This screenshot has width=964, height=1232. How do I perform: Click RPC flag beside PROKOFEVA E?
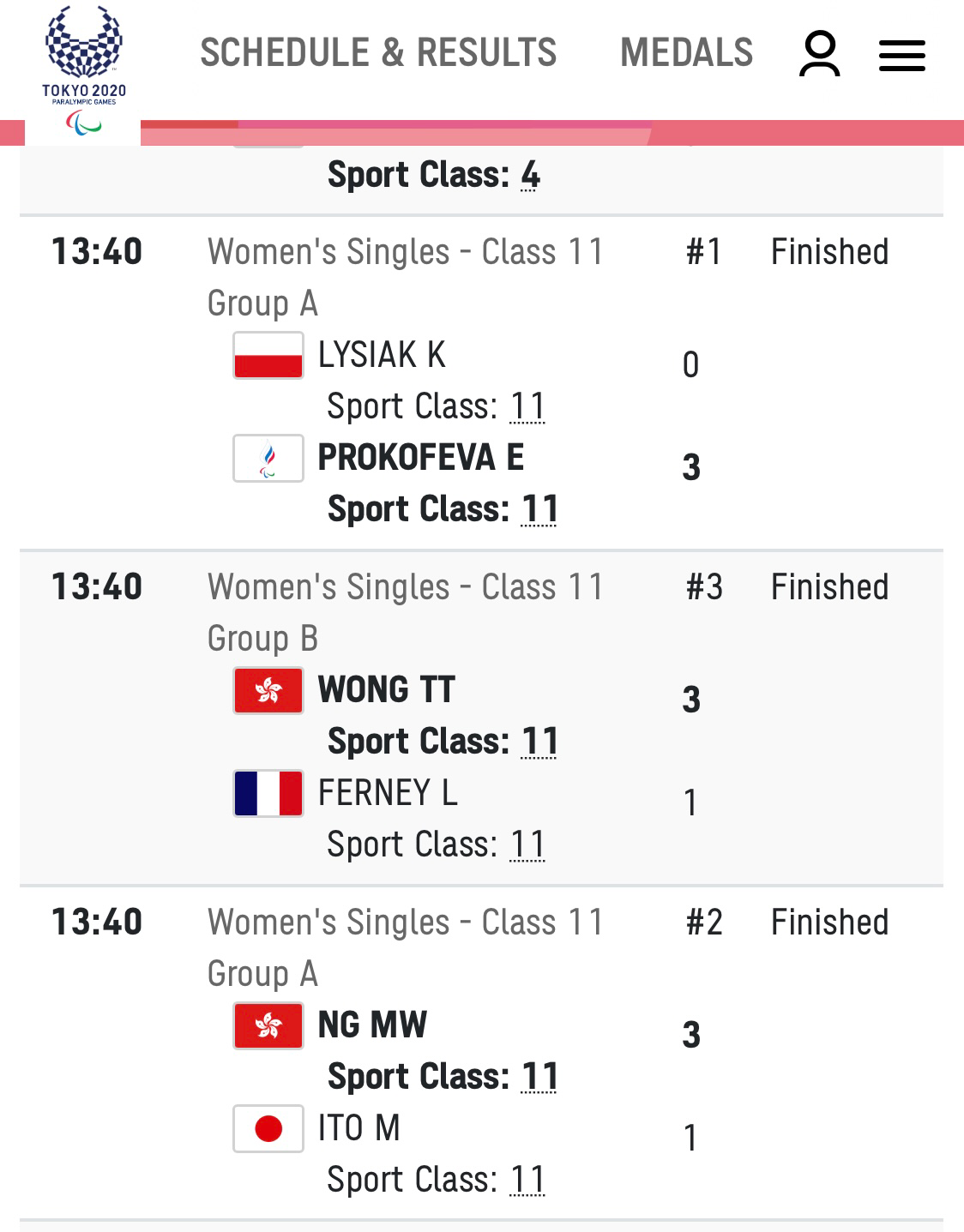tap(268, 458)
